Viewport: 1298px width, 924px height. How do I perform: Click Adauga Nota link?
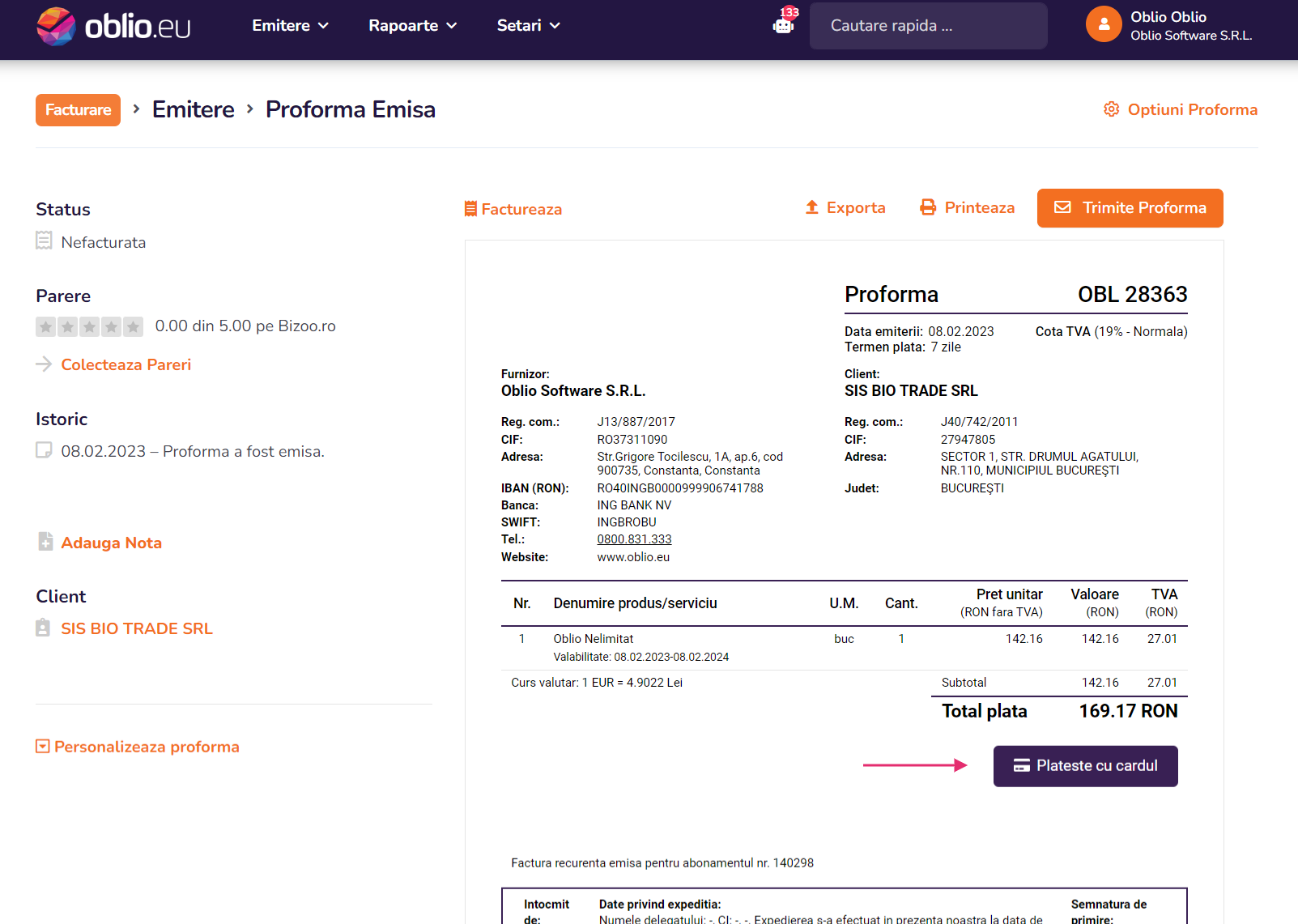(112, 543)
